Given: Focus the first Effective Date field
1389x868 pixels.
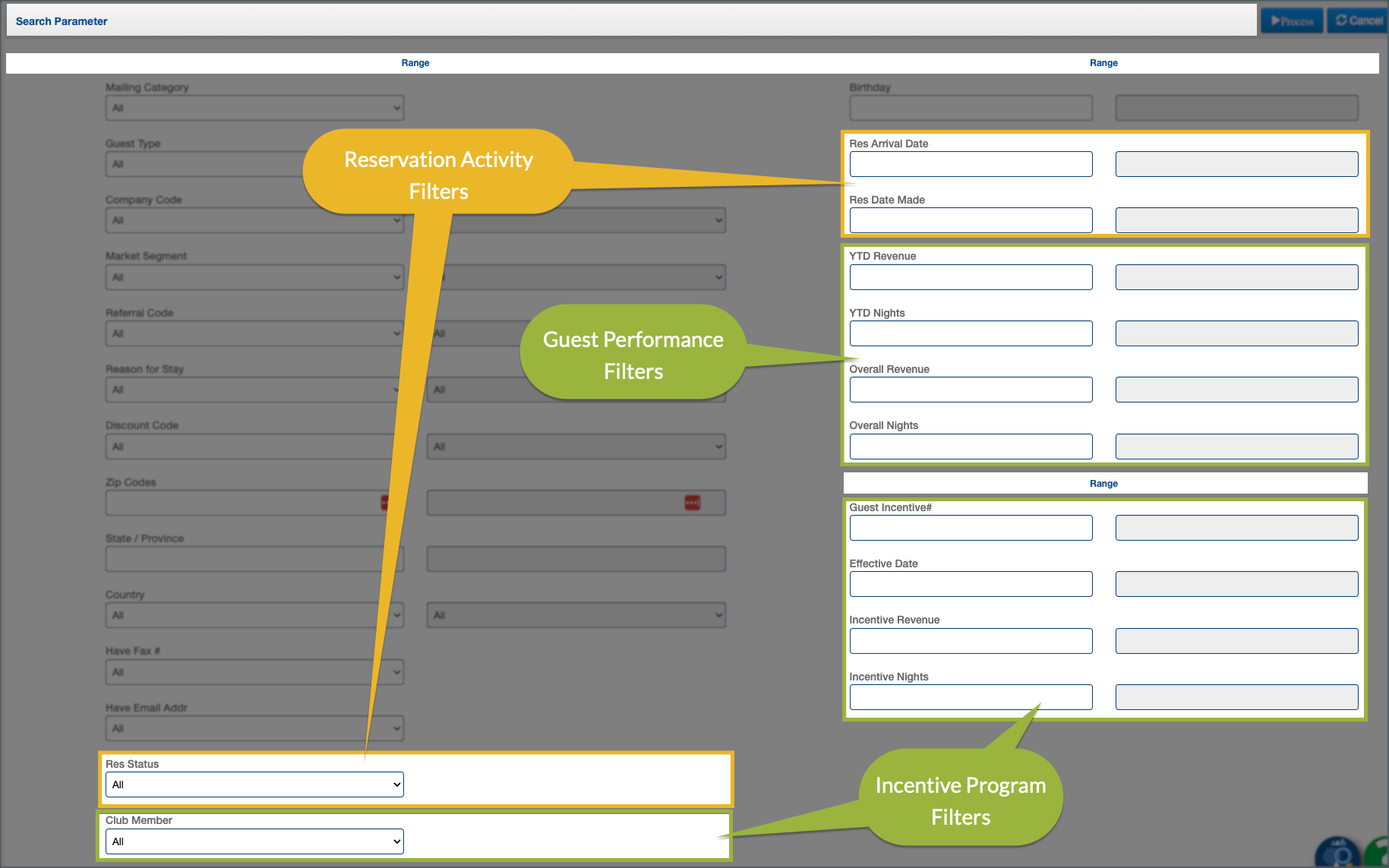Looking at the screenshot, I should 971,584.
